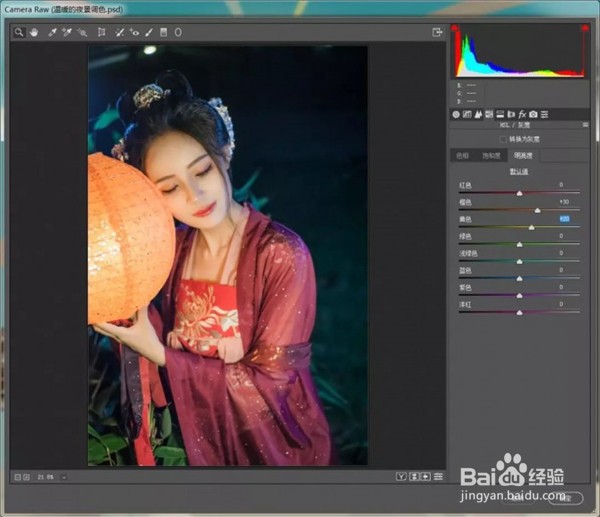600x517 pixels.
Task: Select the Radial Filter tool
Action: point(178,33)
